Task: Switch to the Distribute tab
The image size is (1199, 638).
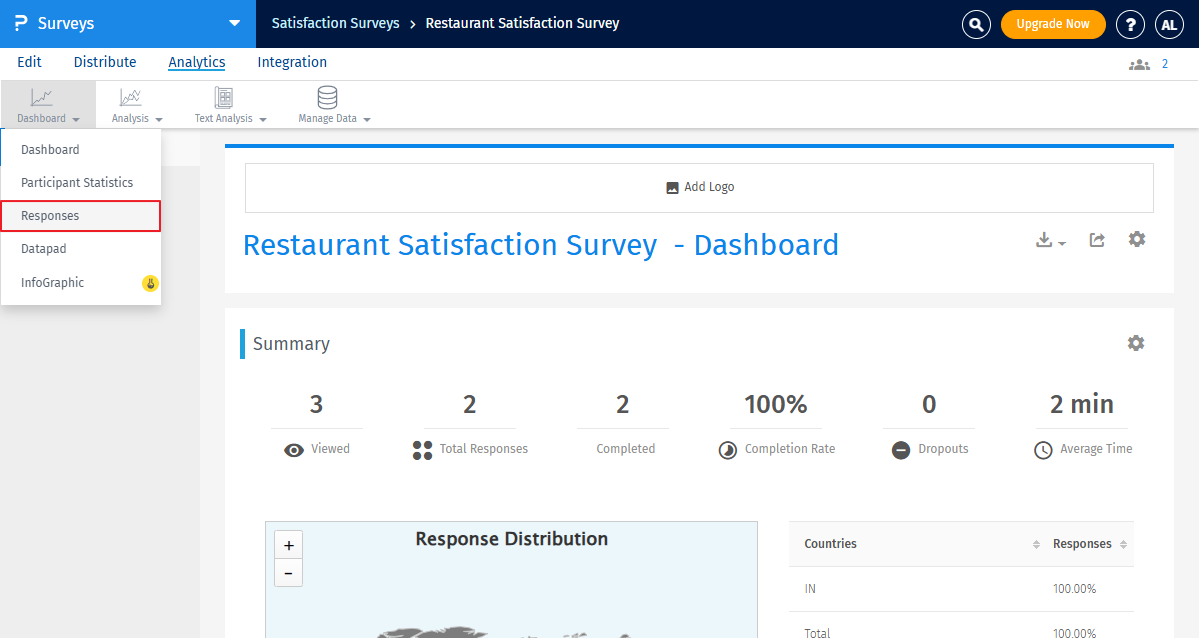Action: click(x=104, y=62)
